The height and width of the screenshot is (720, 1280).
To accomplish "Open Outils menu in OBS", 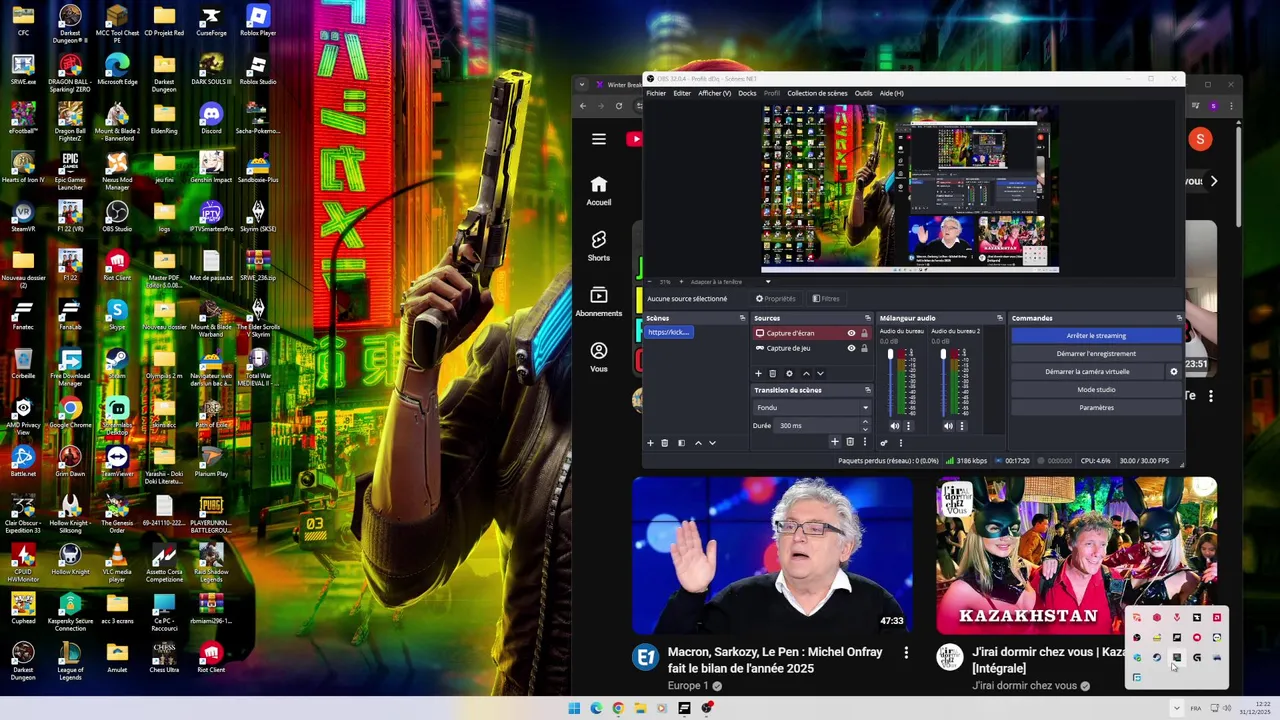I will [863, 93].
